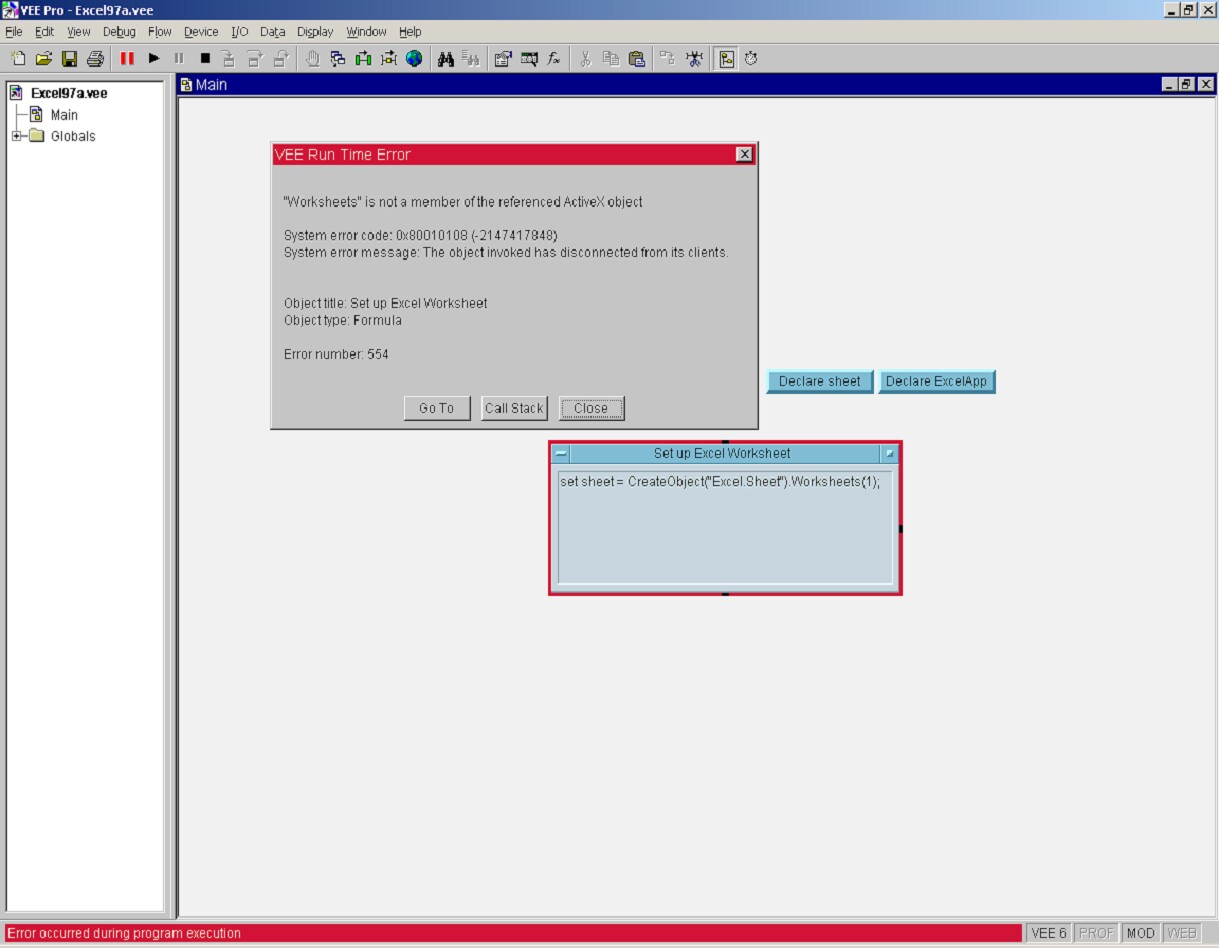Click inside the formula text field
The height and width of the screenshot is (948, 1219).
click(x=724, y=530)
